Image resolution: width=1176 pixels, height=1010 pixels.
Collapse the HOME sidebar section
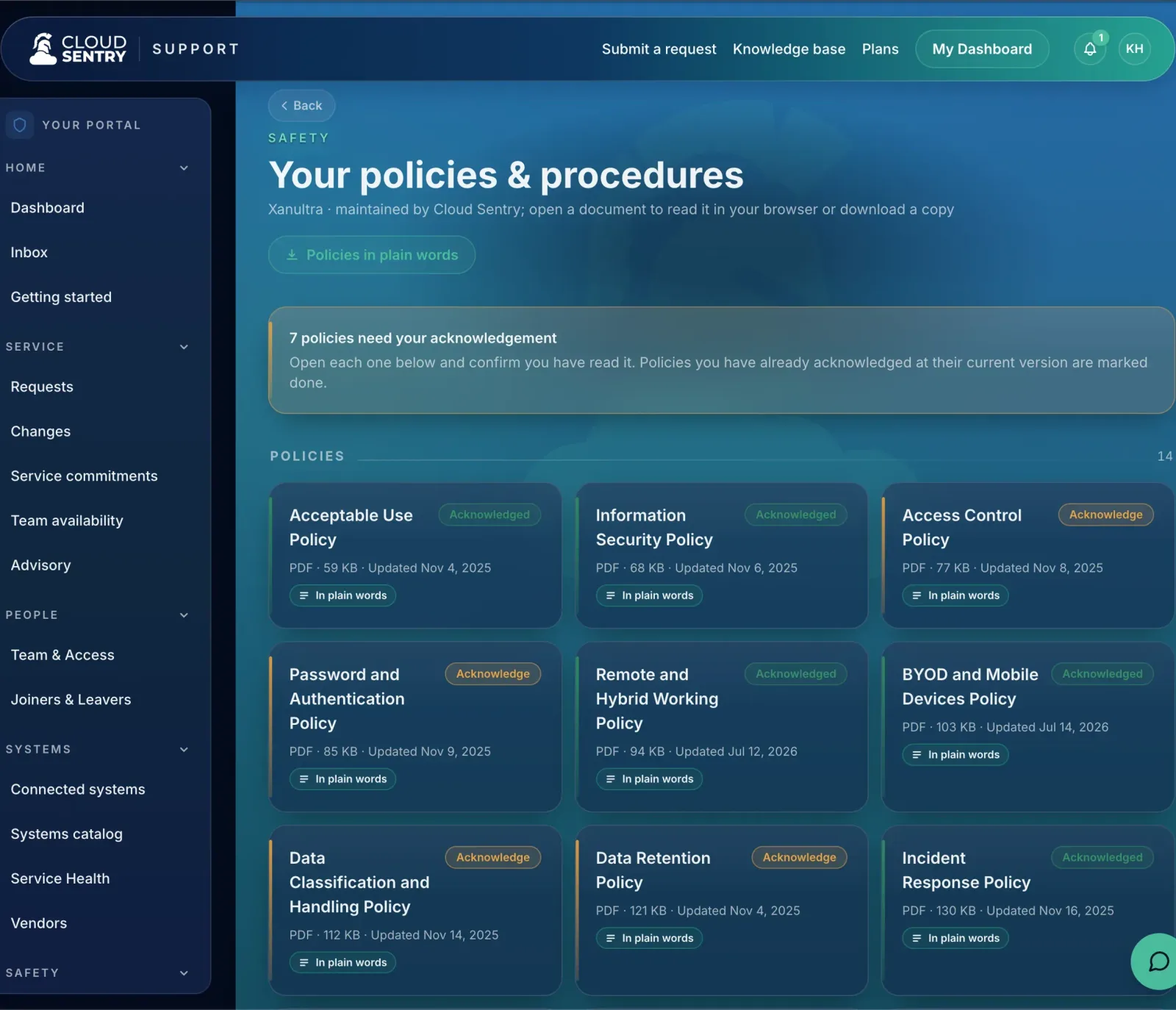[x=184, y=168]
